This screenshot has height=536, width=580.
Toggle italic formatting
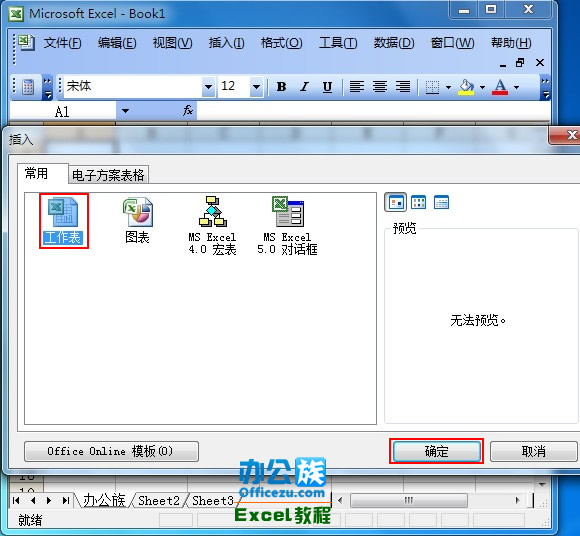(304, 87)
